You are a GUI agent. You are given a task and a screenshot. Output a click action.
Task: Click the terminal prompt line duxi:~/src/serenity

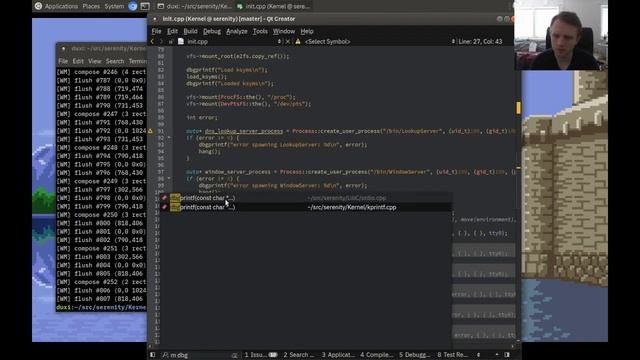click(x=101, y=307)
